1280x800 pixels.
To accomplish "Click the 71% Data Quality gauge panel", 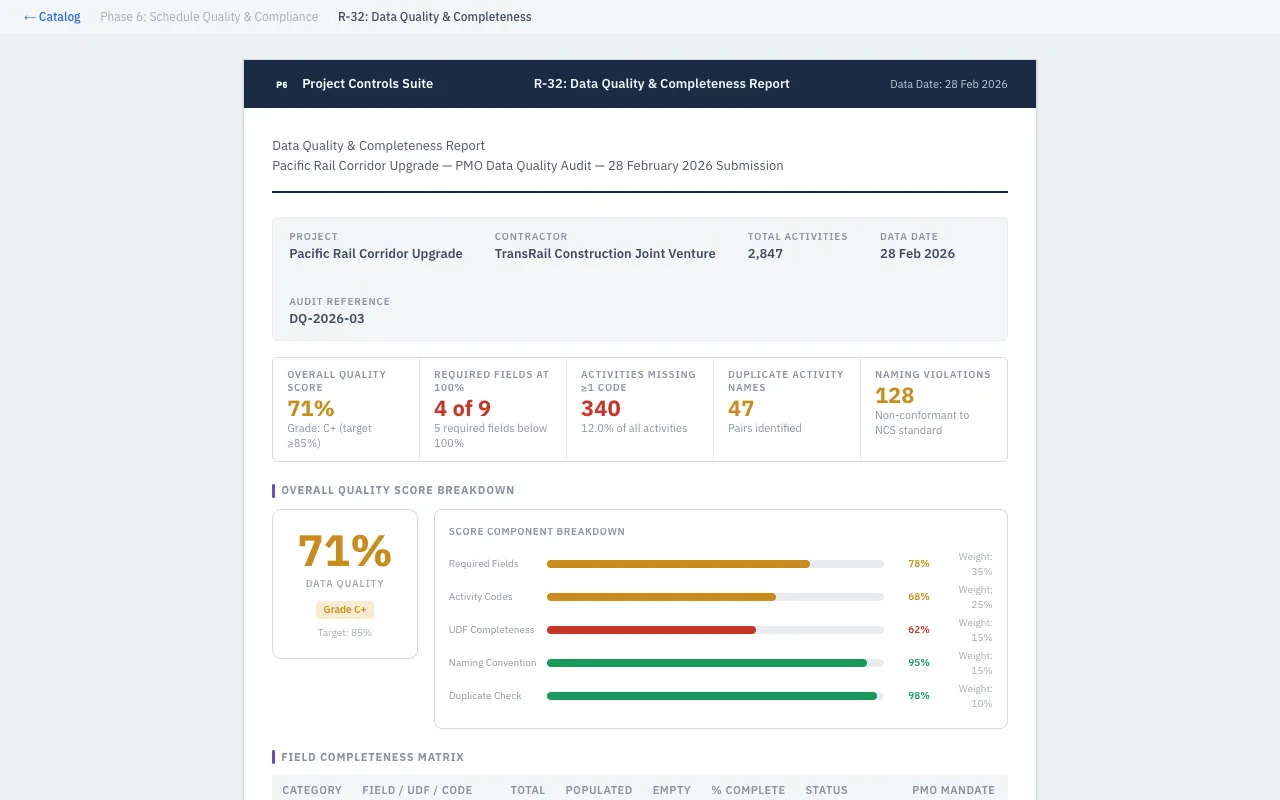I will 344,583.
